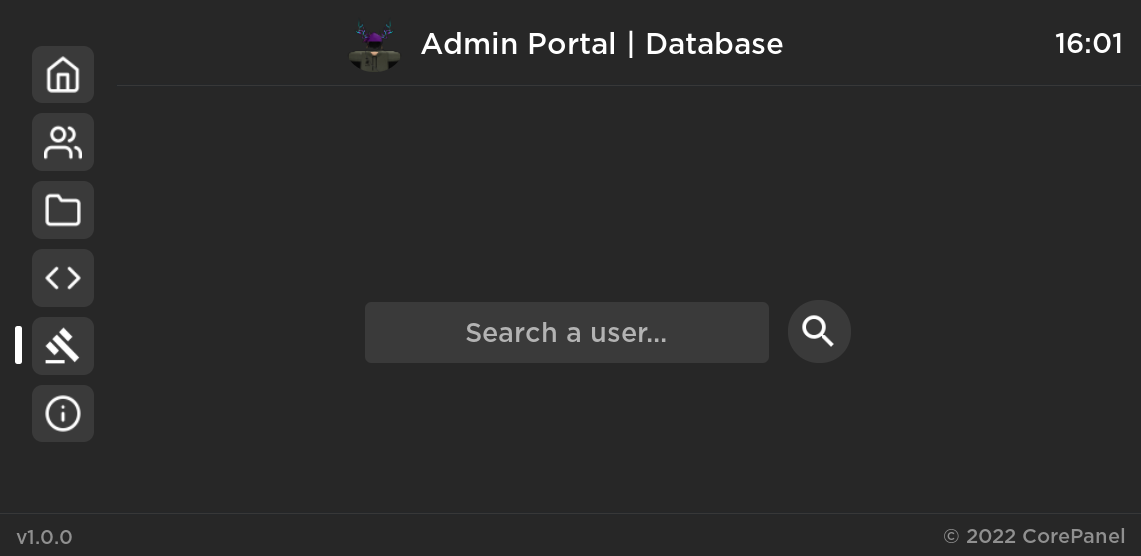Click the Admin Portal heading text
This screenshot has width=1141, height=556.
click(x=518, y=44)
